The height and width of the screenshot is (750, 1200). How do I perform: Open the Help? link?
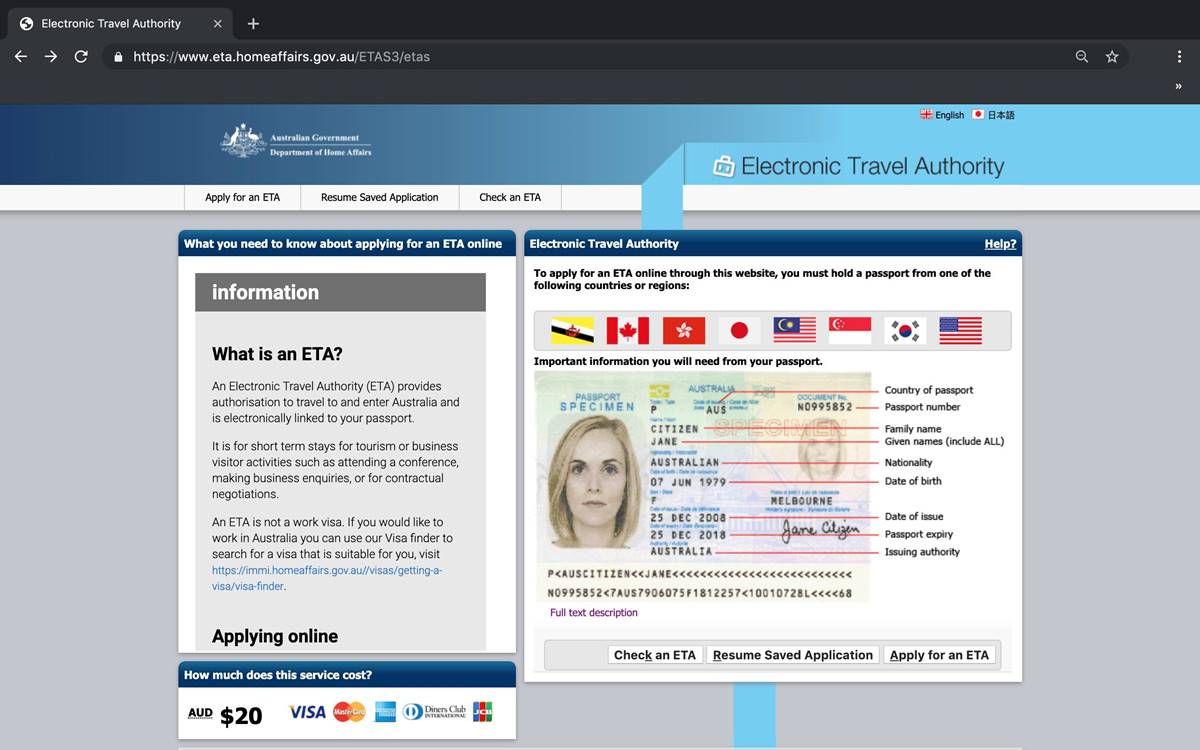1000,244
